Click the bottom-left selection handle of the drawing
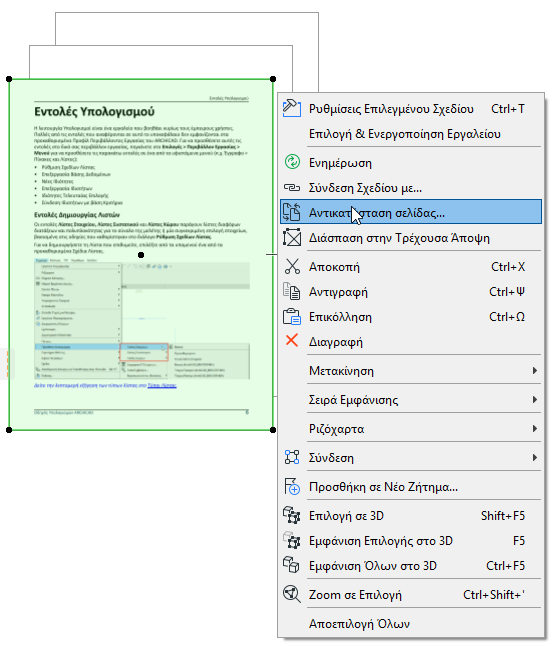557x646 pixels. (x=9, y=430)
